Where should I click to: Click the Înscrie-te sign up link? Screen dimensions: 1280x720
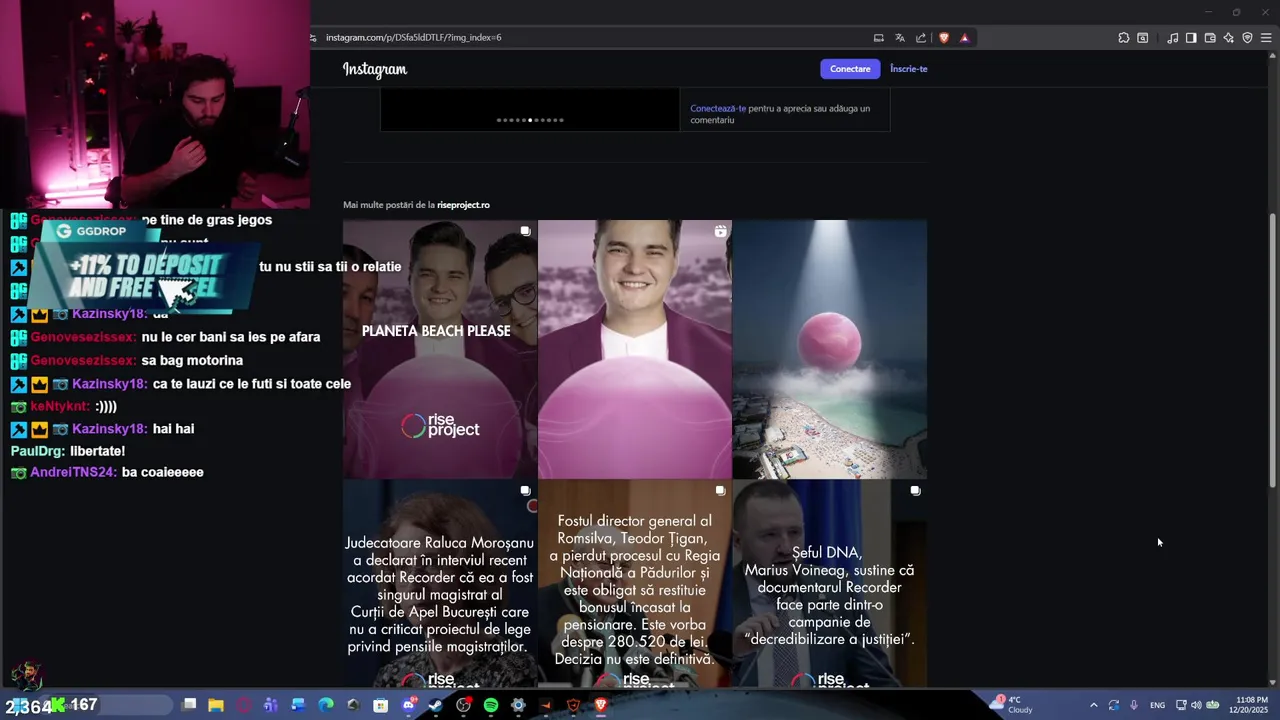[x=909, y=69]
